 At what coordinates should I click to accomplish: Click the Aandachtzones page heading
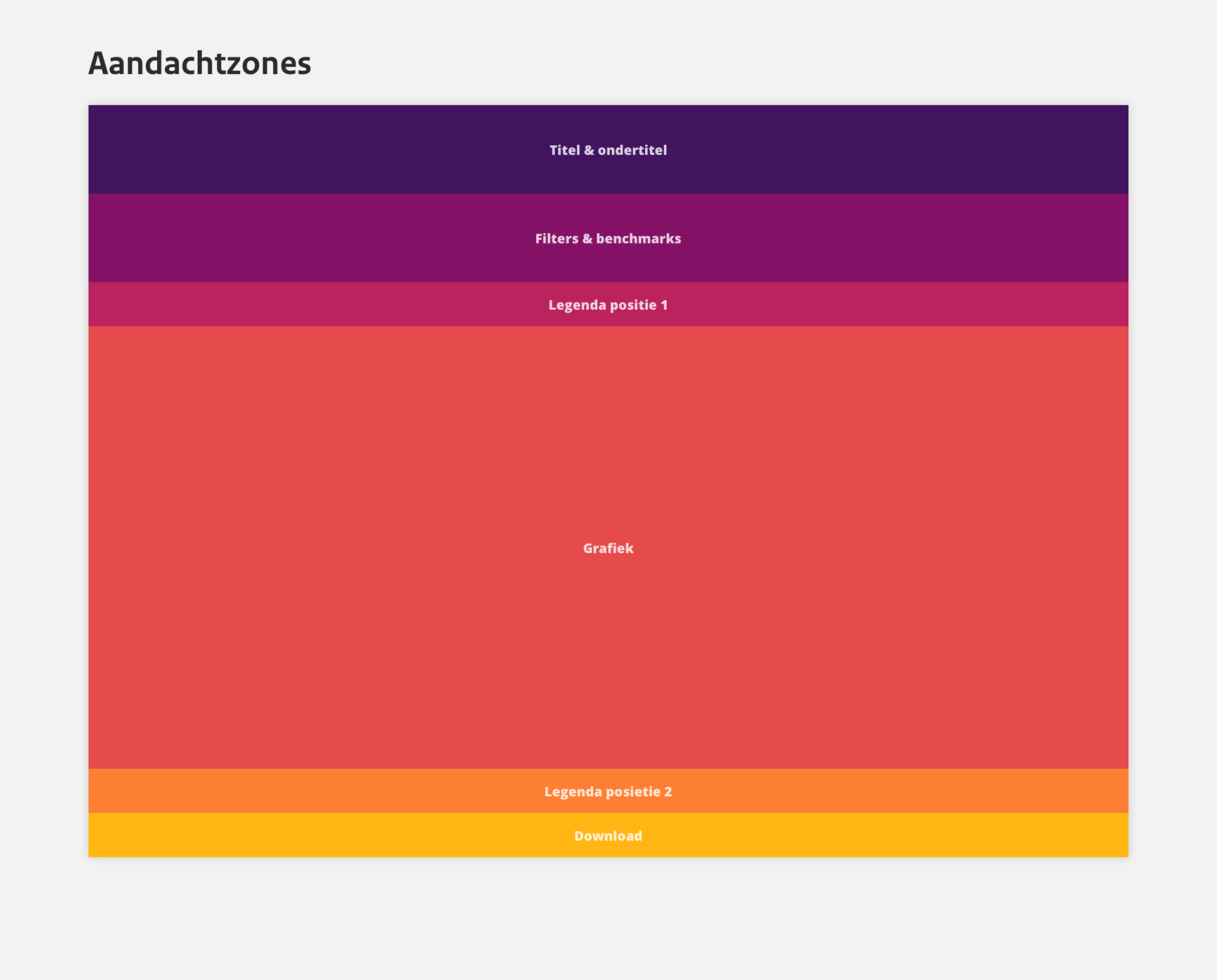click(200, 63)
